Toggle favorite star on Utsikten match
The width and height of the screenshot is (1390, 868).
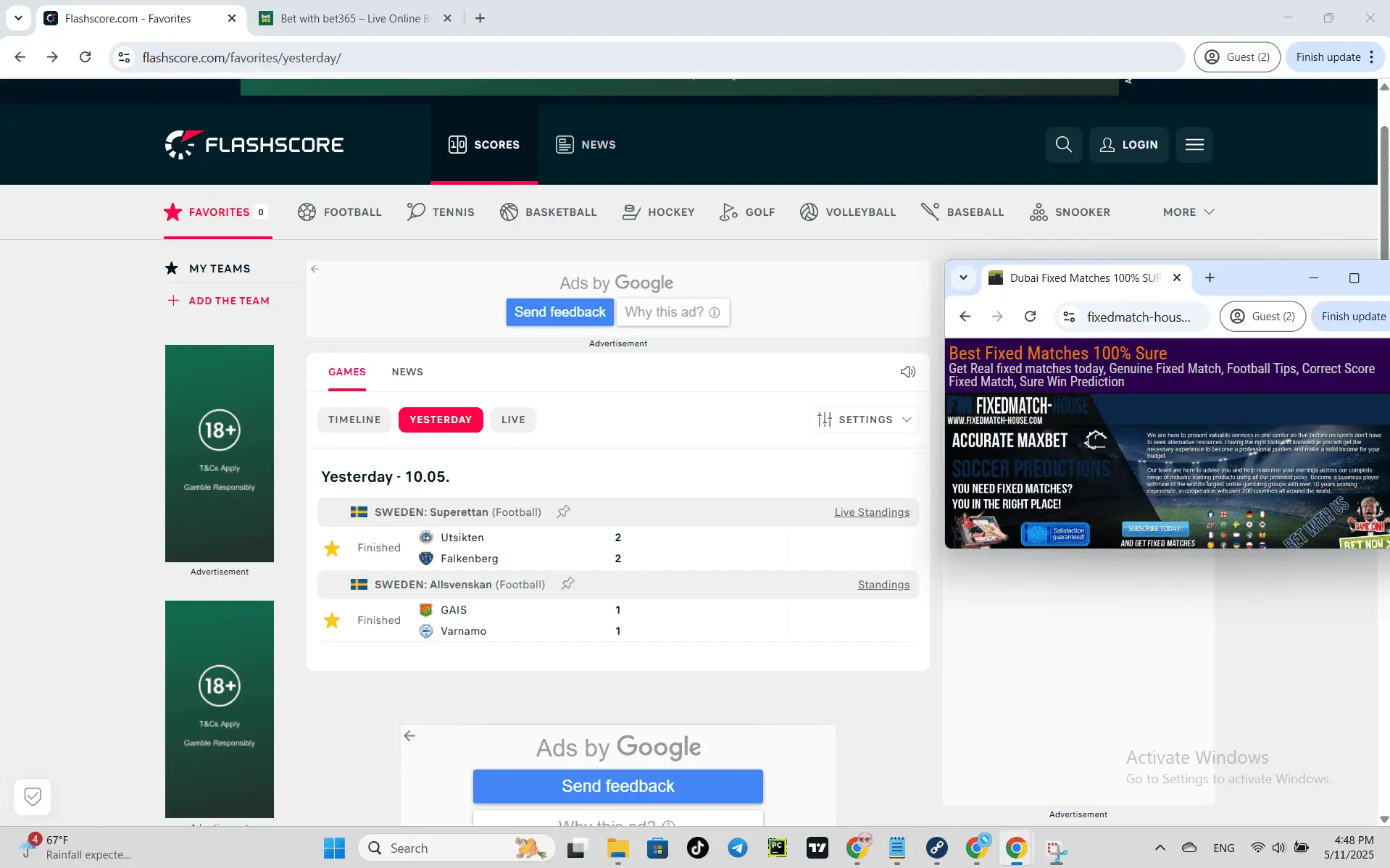click(331, 548)
